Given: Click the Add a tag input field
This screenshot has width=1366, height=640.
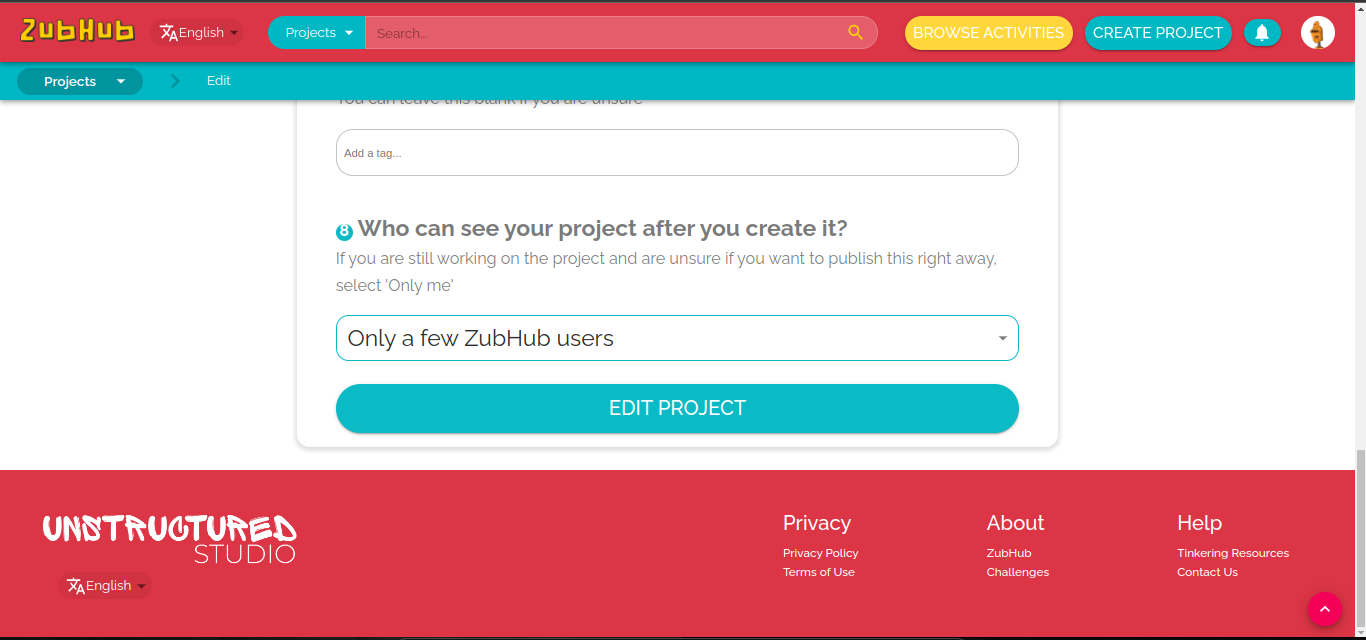Looking at the screenshot, I should point(677,152).
